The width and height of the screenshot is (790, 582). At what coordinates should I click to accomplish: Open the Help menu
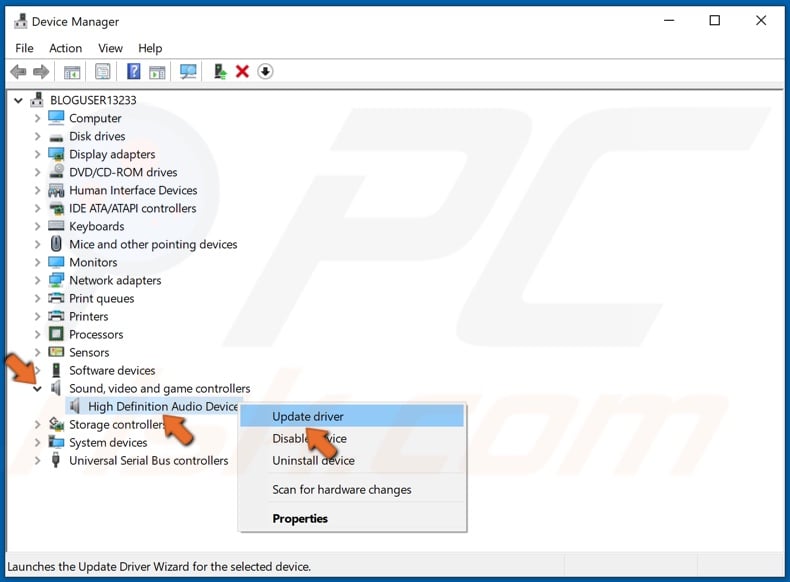[150, 48]
